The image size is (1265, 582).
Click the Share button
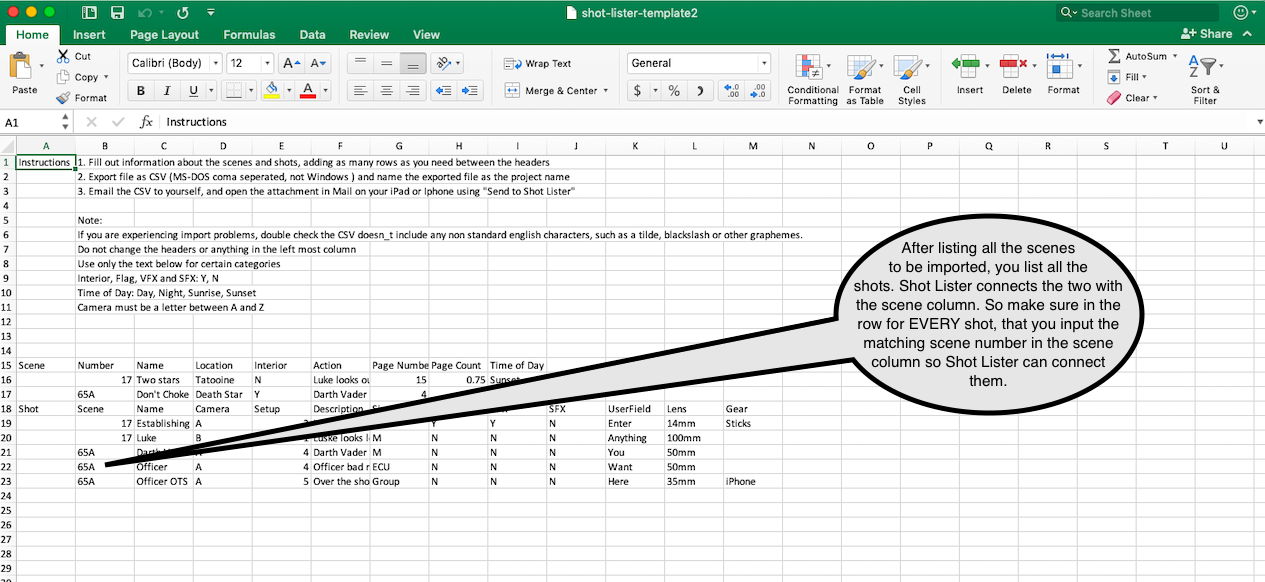pos(1209,33)
